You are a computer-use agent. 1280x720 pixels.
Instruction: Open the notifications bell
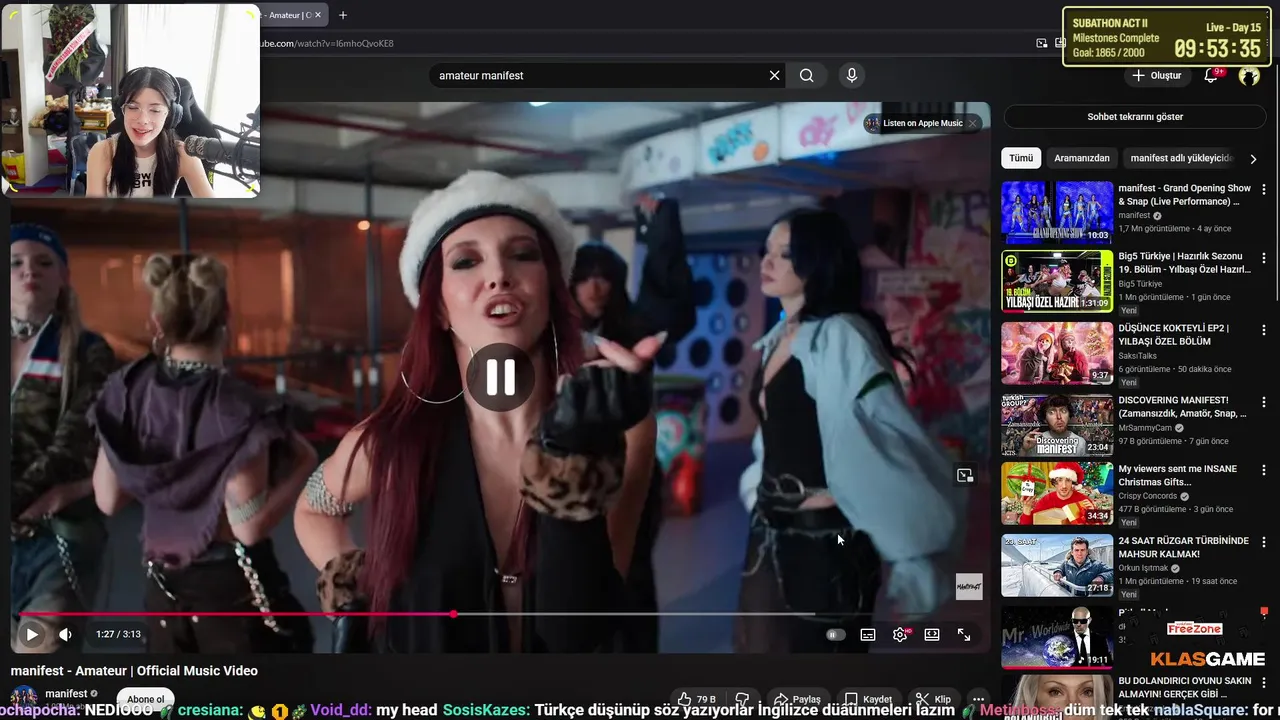pyautogui.click(x=1212, y=75)
